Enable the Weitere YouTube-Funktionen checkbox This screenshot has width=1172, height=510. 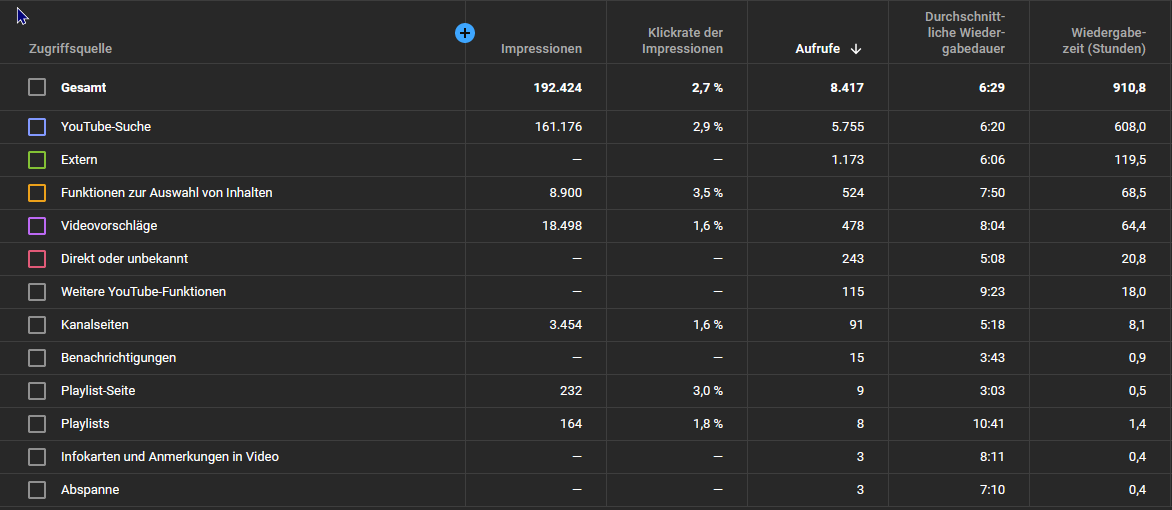37,292
